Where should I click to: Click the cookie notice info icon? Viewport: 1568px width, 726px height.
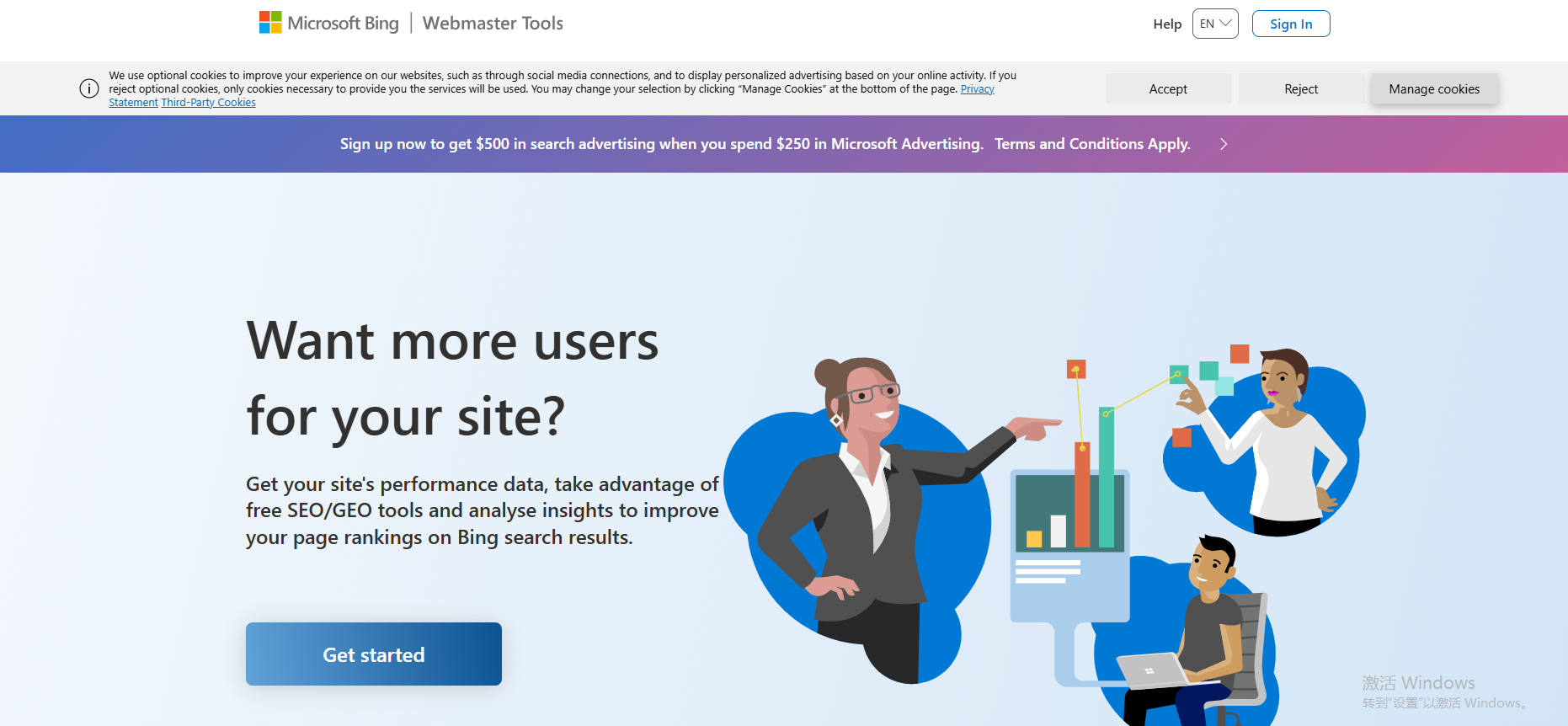[x=89, y=88]
